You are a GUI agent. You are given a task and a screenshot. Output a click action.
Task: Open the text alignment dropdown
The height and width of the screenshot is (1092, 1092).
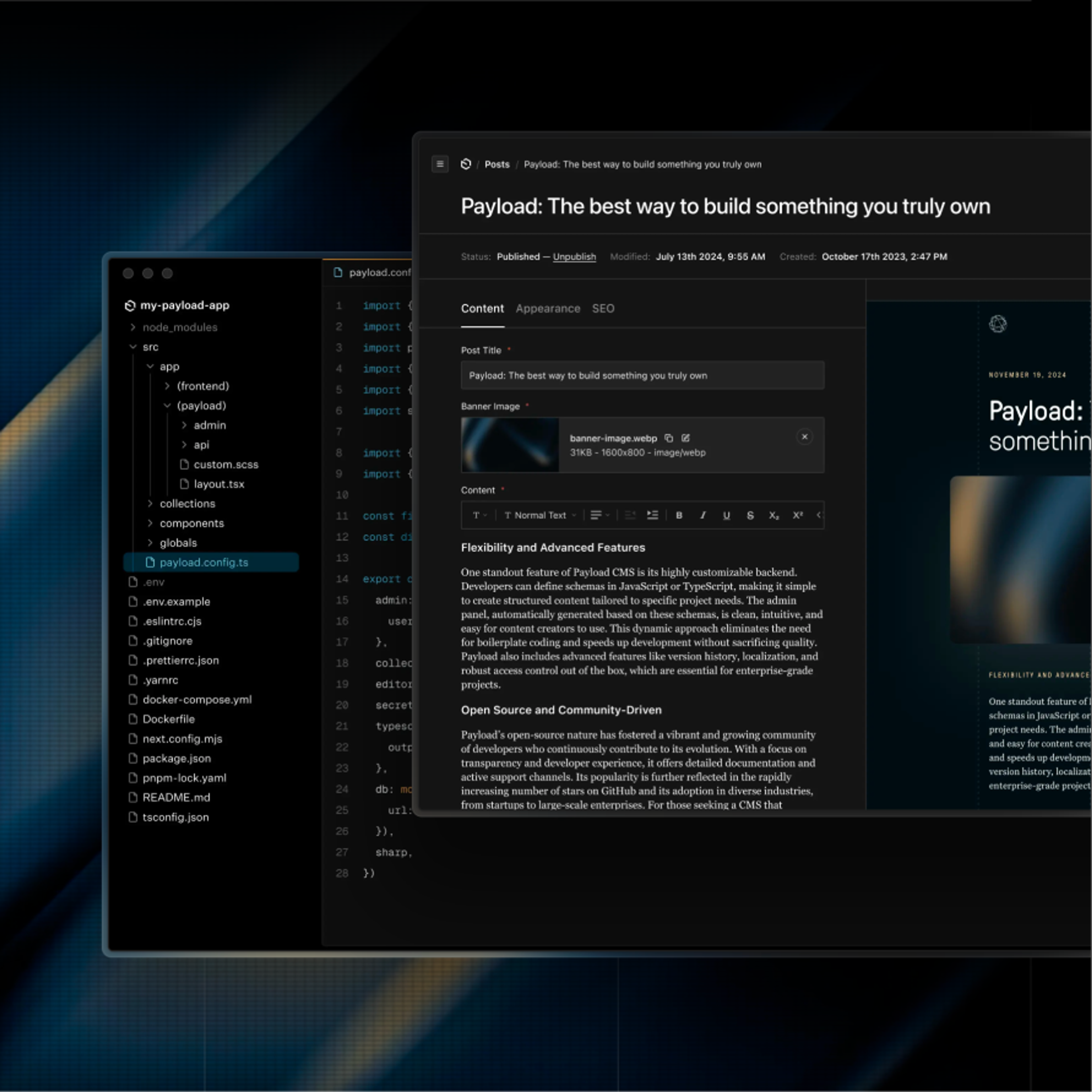pyautogui.click(x=600, y=516)
